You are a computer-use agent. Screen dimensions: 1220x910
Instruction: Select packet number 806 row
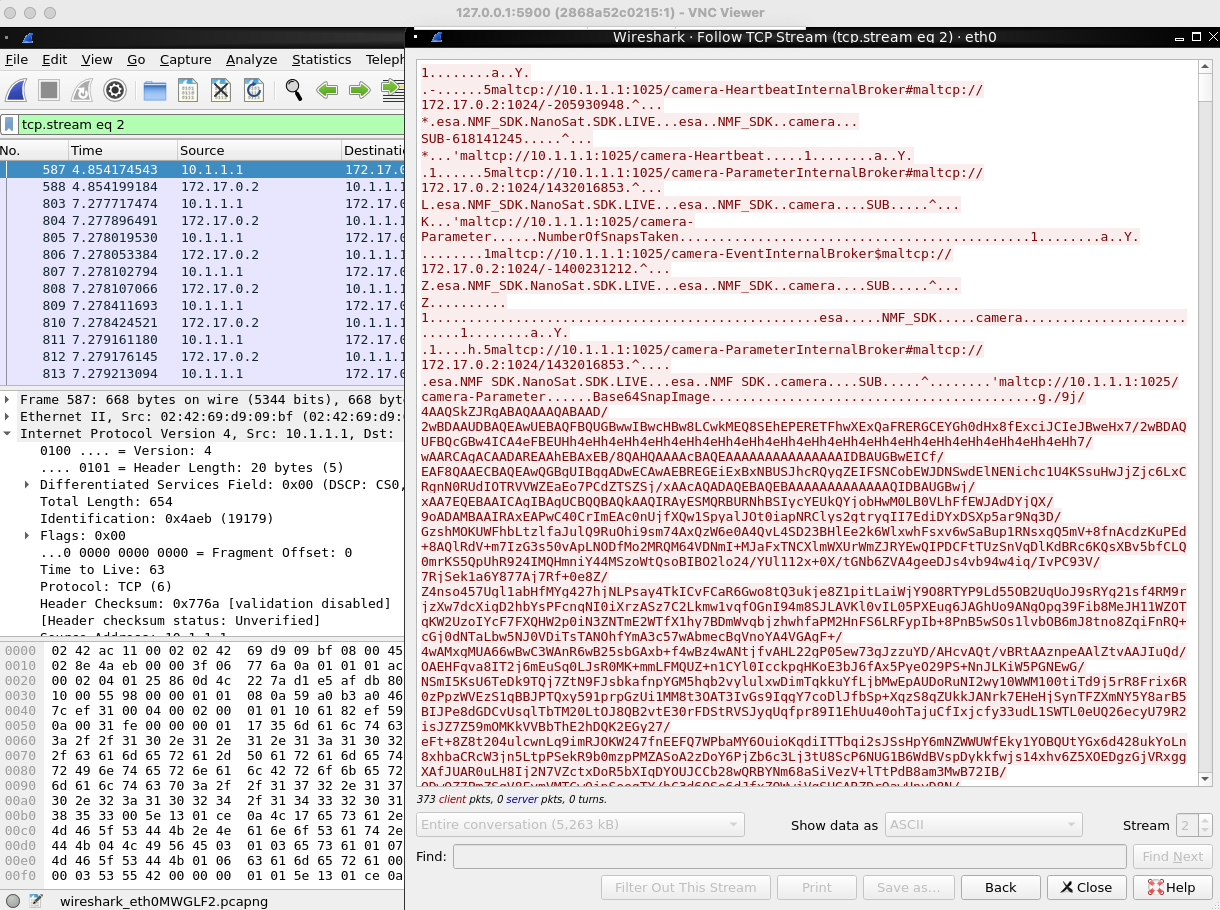pos(202,255)
